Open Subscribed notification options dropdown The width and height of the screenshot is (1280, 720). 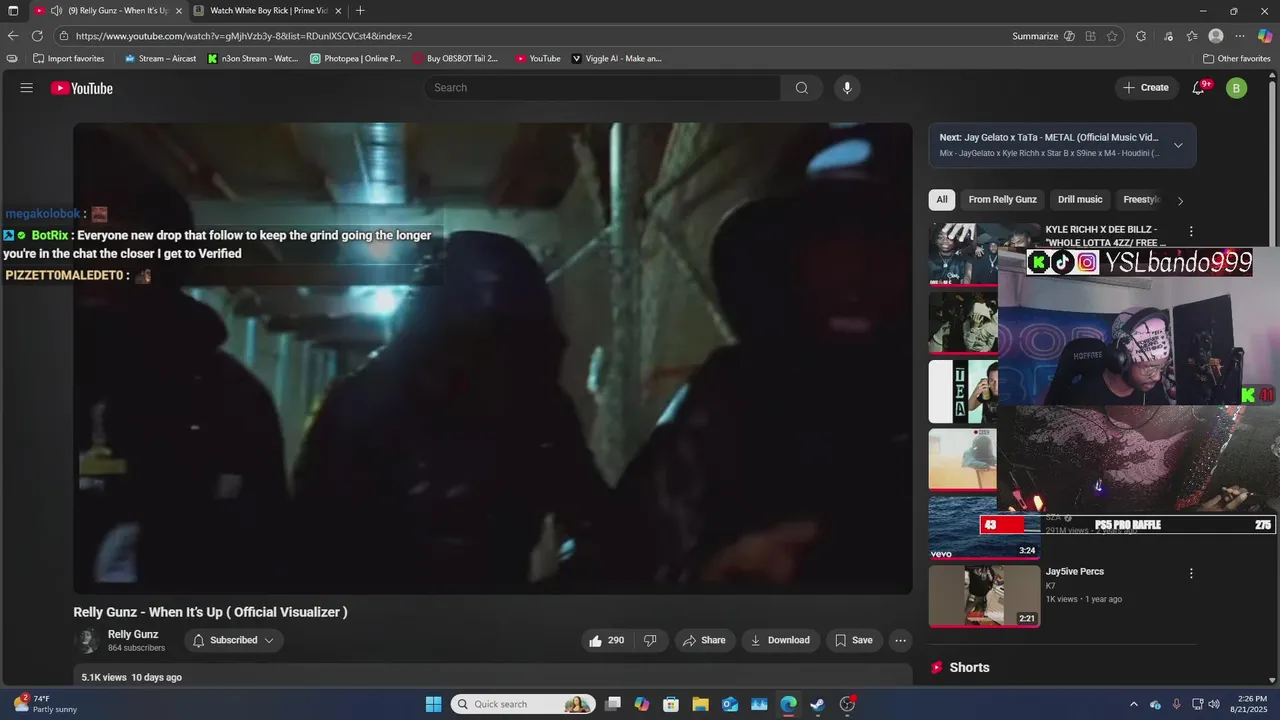click(233, 640)
